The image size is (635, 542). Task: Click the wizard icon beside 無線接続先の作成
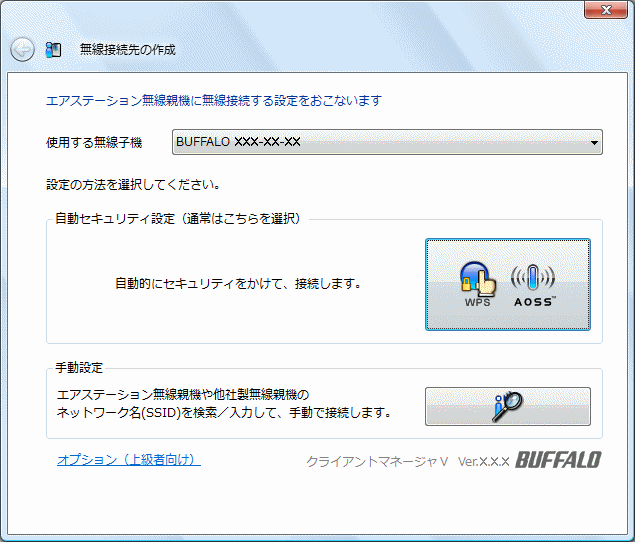click(53, 50)
